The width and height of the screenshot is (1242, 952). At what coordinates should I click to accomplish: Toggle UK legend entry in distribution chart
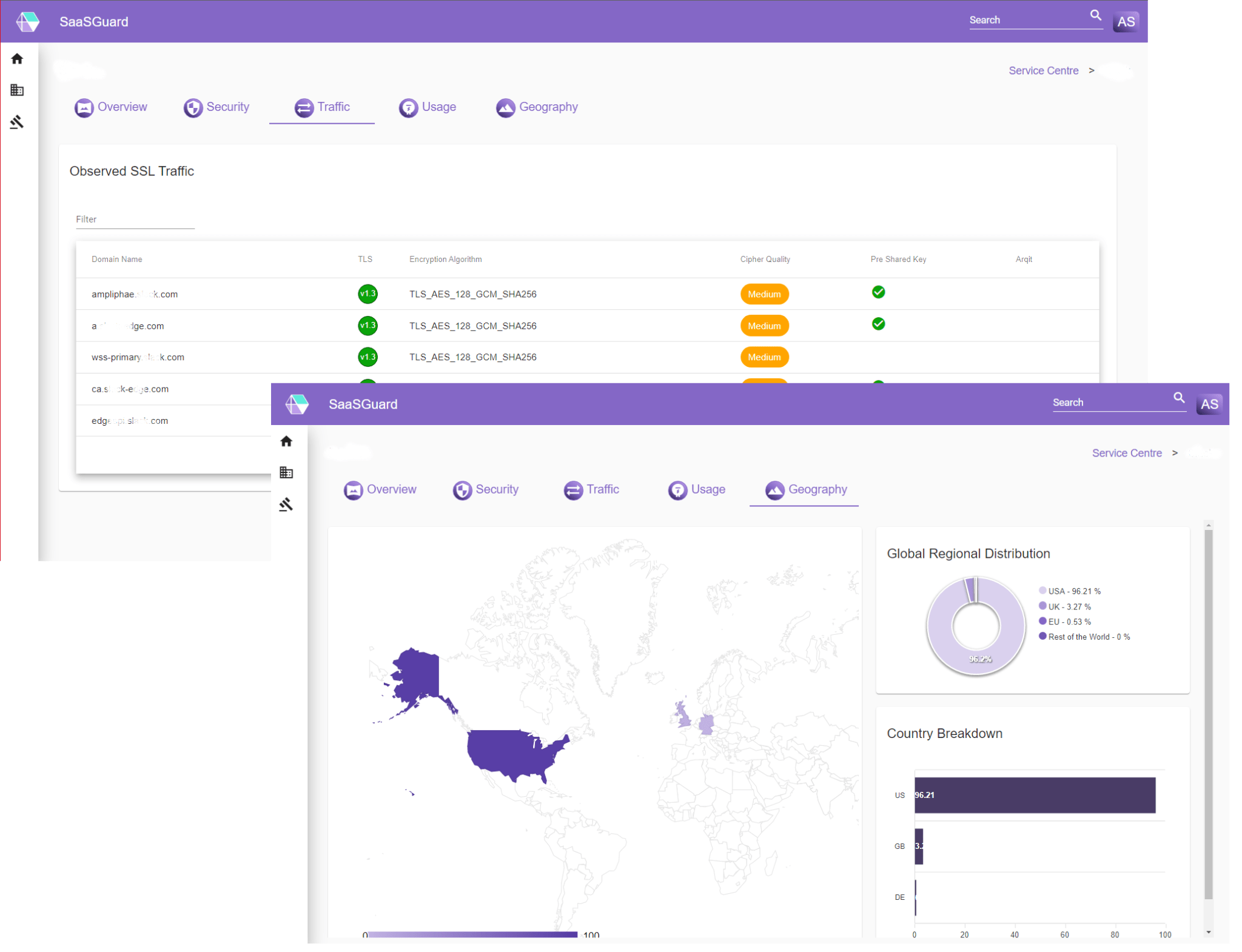pyautogui.click(x=1069, y=607)
